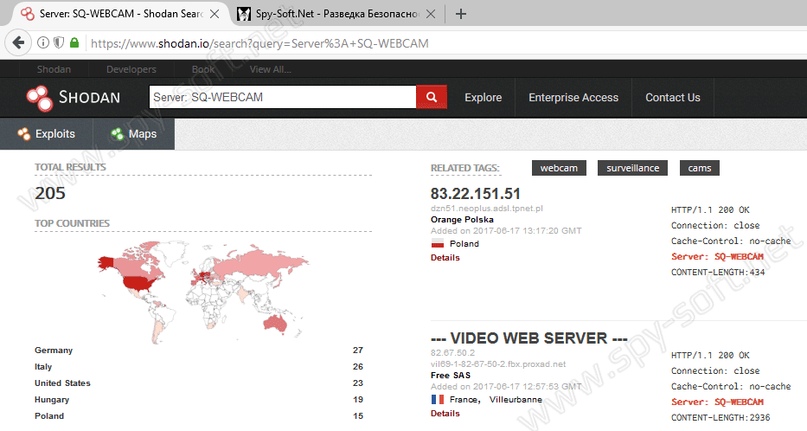This screenshot has height=431, width=807.
Task: Click the tracking protection shield icon
Action: (59, 43)
